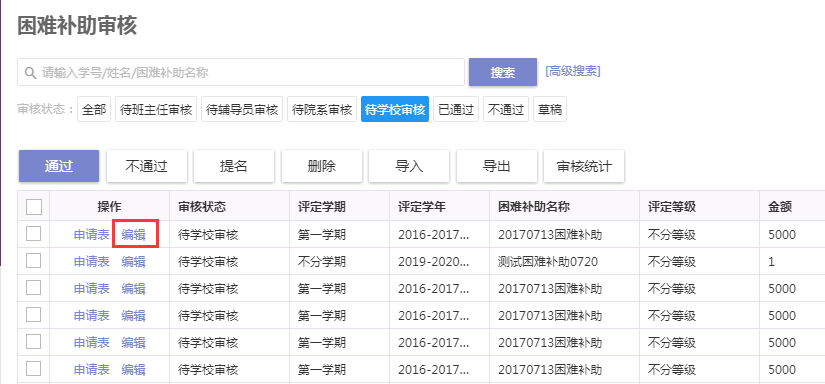
Task: Toggle the select-all checkbox in the table header
Action: pyautogui.click(x=34, y=207)
